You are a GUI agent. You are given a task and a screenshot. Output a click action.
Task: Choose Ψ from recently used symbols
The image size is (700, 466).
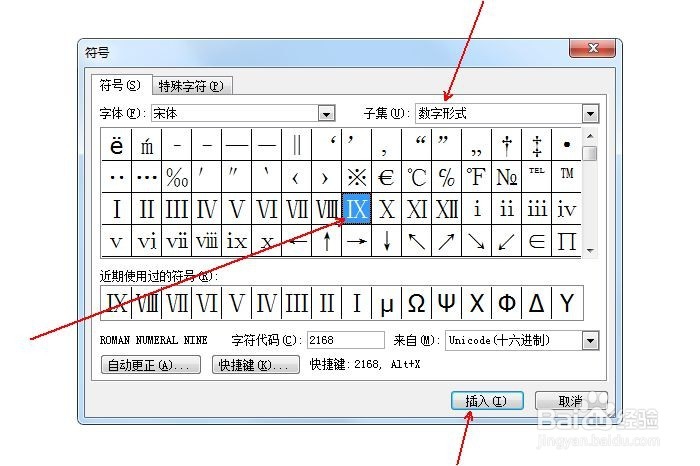[x=446, y=303]
